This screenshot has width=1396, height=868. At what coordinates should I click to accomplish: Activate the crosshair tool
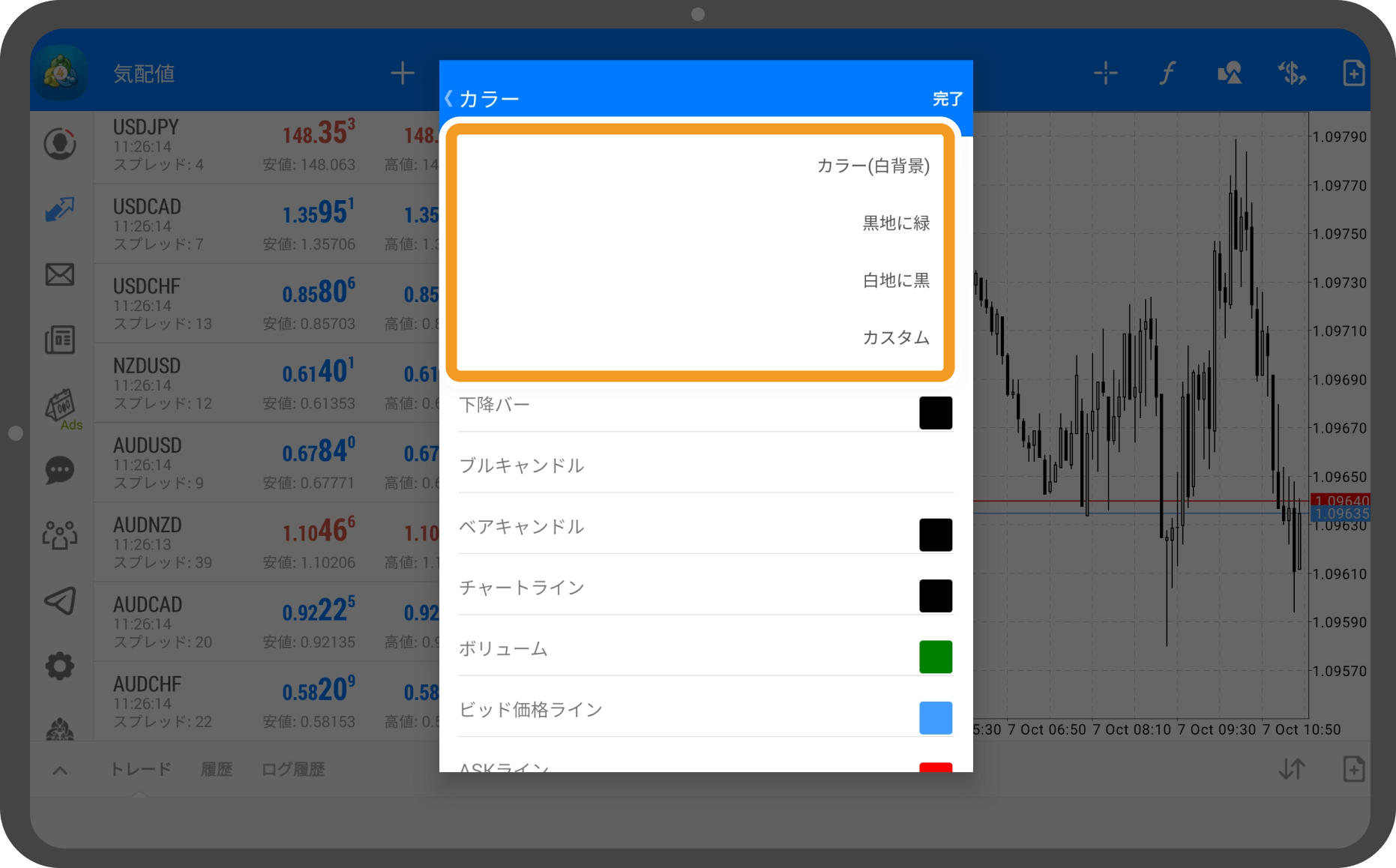pos(1106,73)
